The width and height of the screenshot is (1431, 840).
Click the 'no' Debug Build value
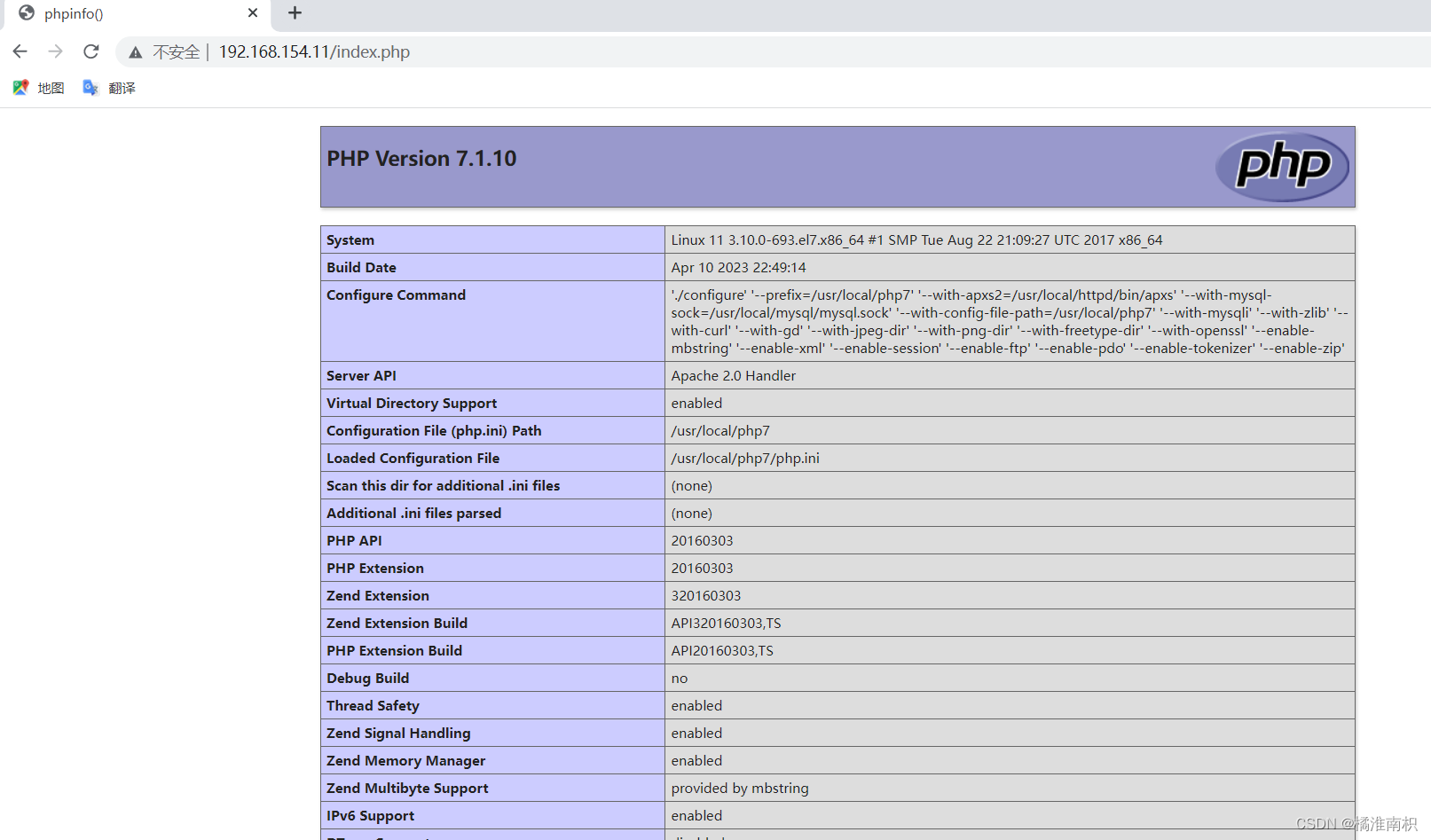[x=680, y=679]
